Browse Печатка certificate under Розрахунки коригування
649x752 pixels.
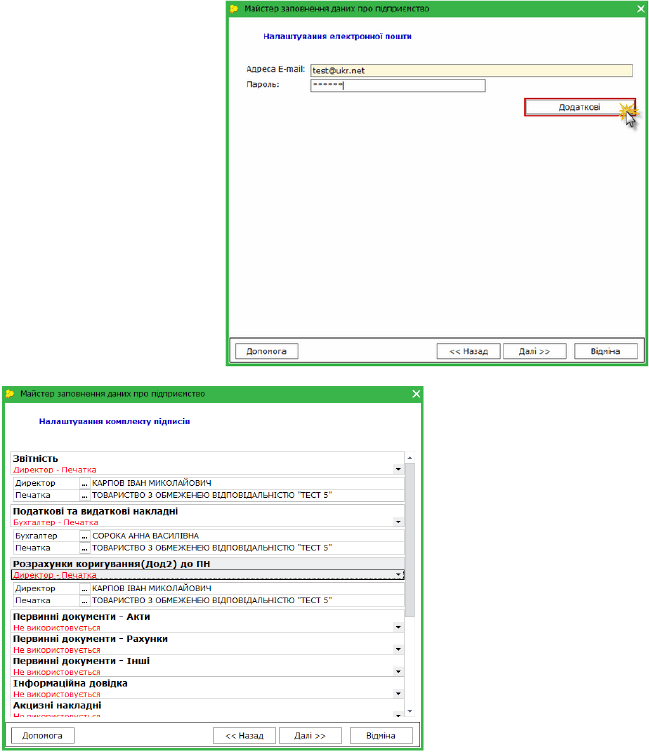[84, 600]
